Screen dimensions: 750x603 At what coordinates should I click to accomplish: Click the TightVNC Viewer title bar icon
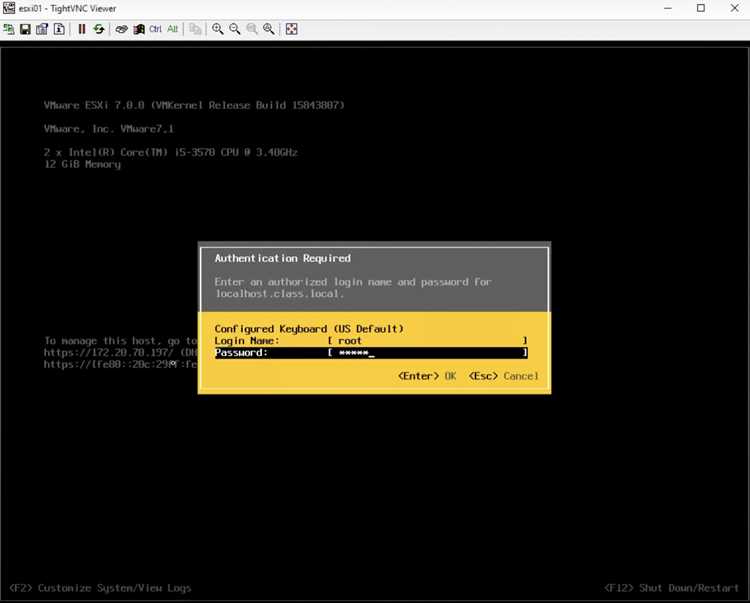9,8
